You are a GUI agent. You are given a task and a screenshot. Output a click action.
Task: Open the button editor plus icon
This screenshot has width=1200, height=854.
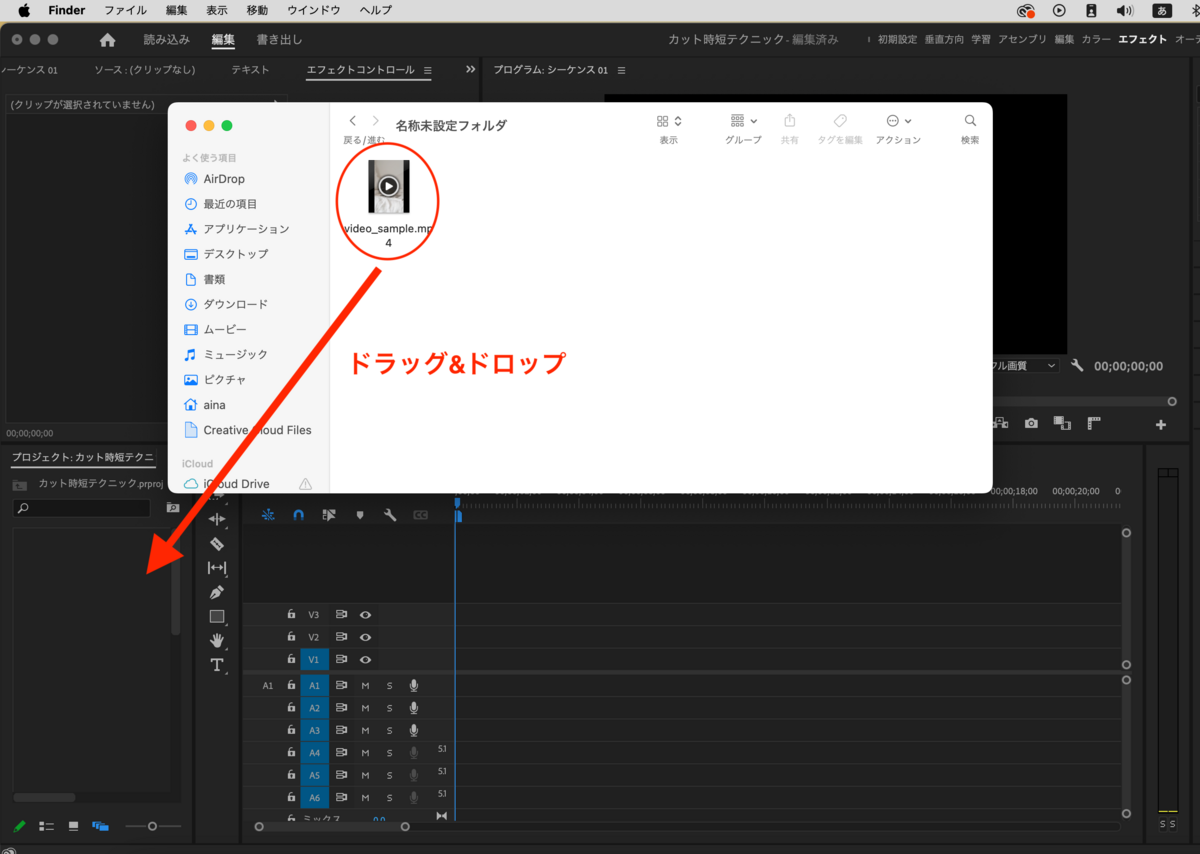point(1161,425)
